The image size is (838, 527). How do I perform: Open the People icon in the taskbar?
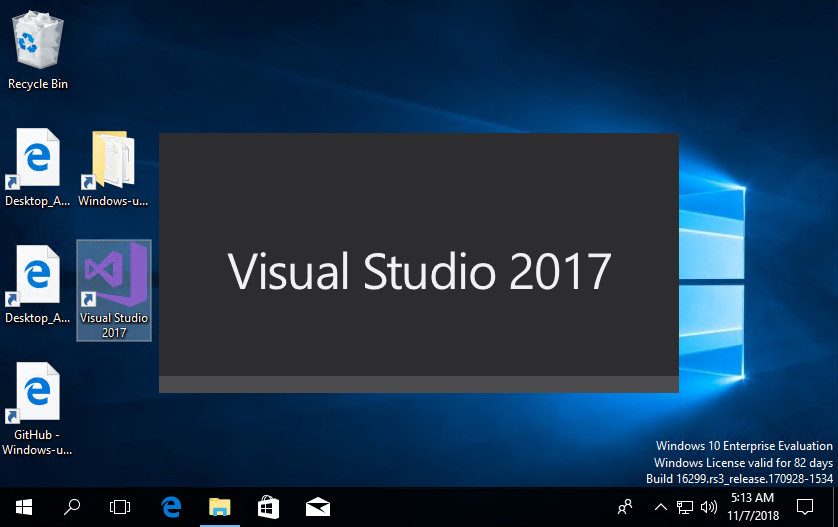[x=625, y=507]
